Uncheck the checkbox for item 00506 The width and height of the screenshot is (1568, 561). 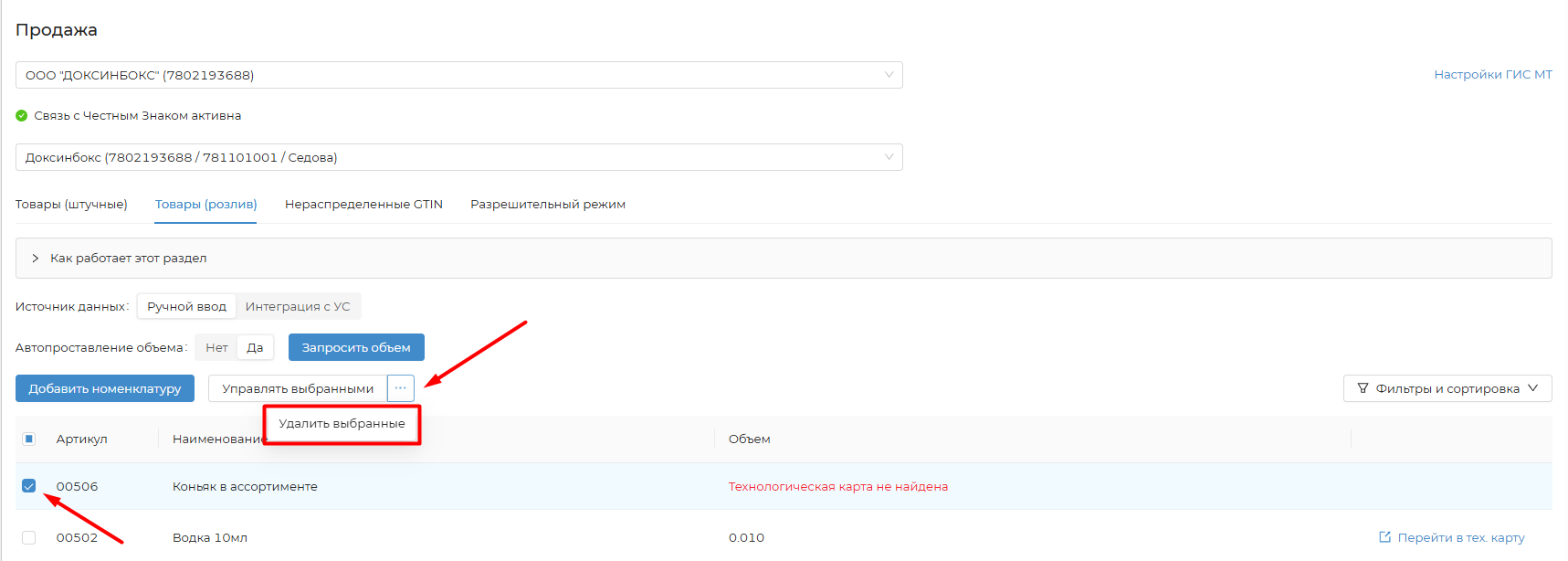(x=29, y=486)
